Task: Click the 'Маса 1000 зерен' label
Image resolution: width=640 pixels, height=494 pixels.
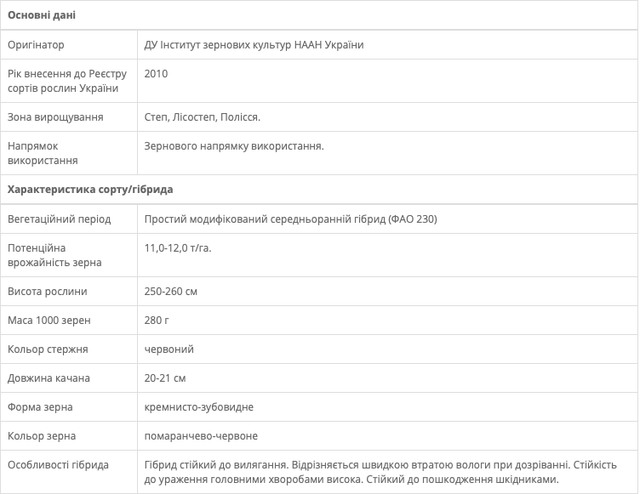Action: (x=49, y=321)
